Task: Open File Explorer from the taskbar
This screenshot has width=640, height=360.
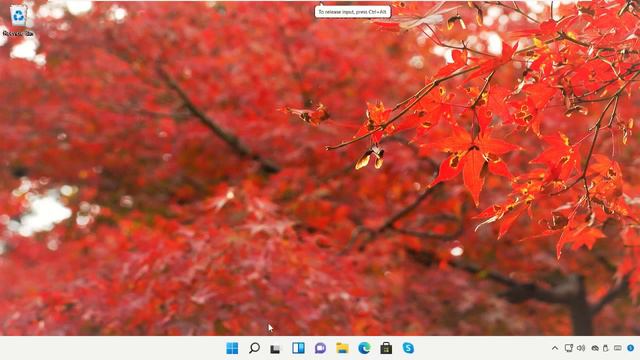Action: (x=342, y=348)
